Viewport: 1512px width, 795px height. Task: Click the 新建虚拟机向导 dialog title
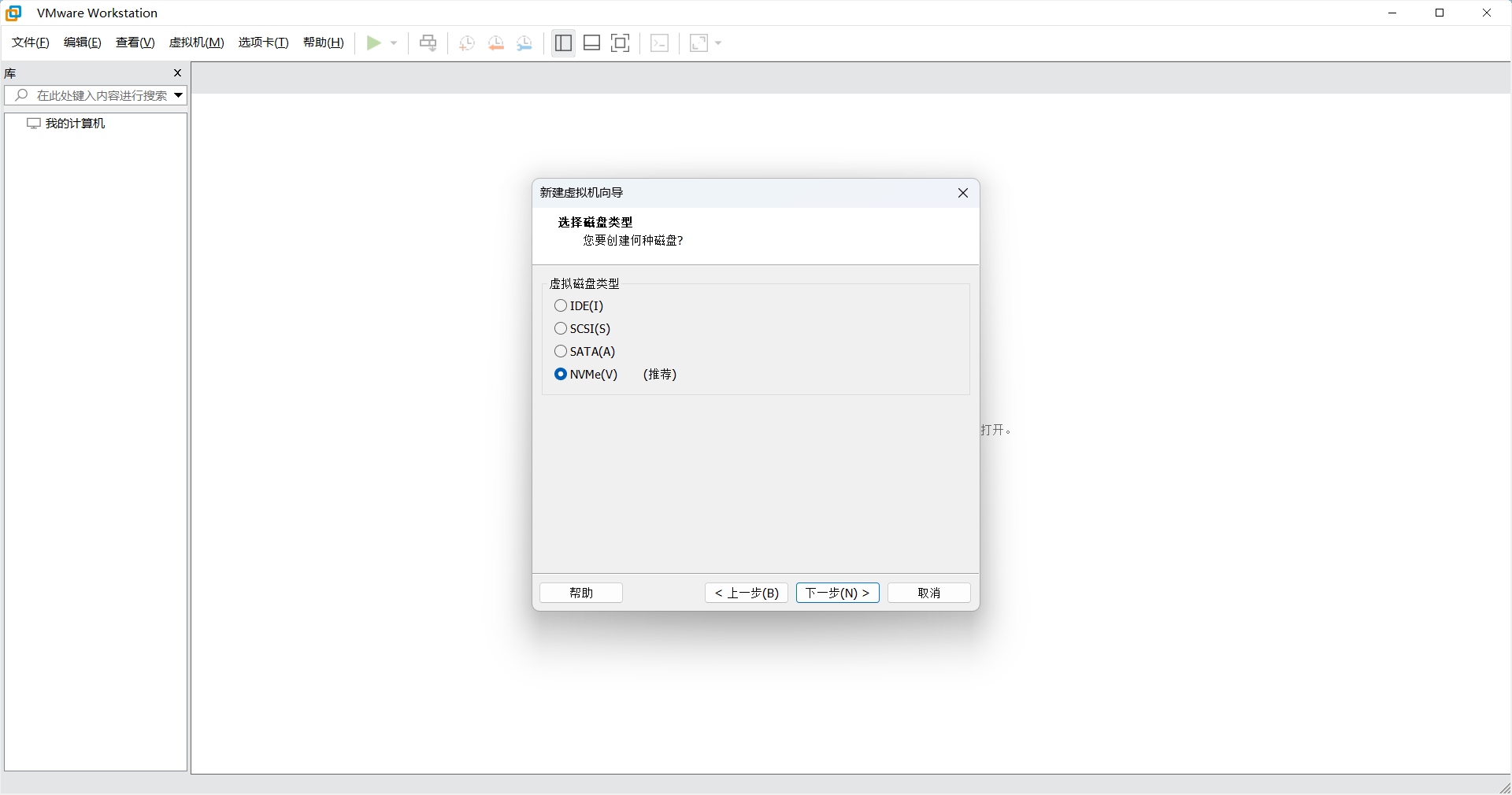click(x=581, y=193)
